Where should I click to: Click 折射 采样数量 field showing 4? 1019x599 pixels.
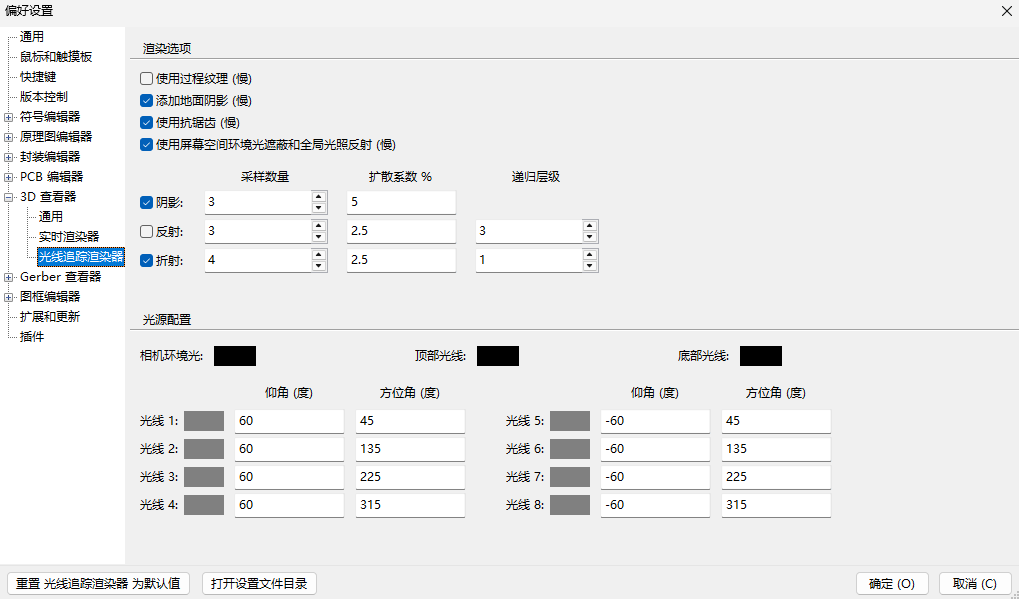point(258,260)
